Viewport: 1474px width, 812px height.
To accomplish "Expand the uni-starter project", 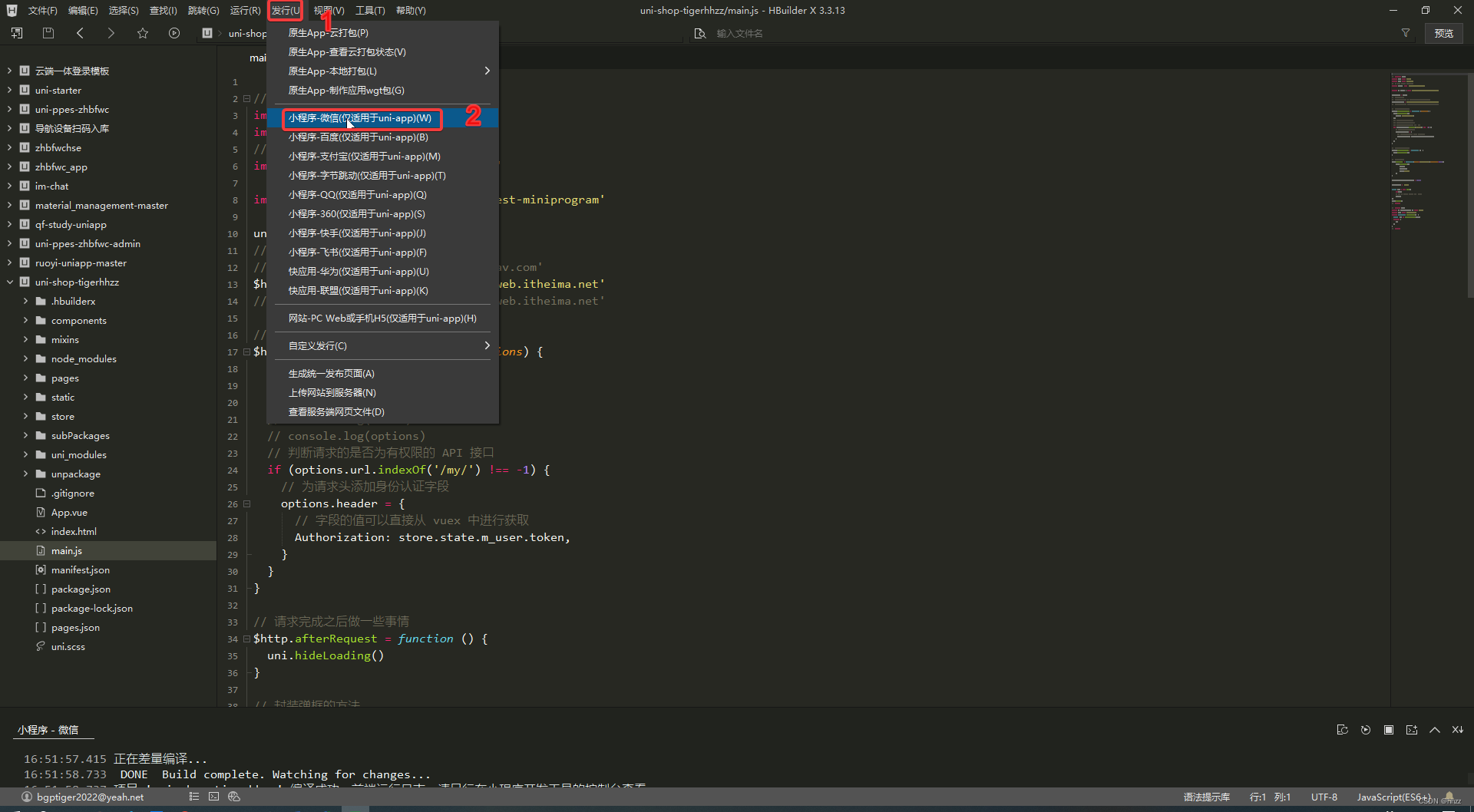I will [x=9, y=90].
